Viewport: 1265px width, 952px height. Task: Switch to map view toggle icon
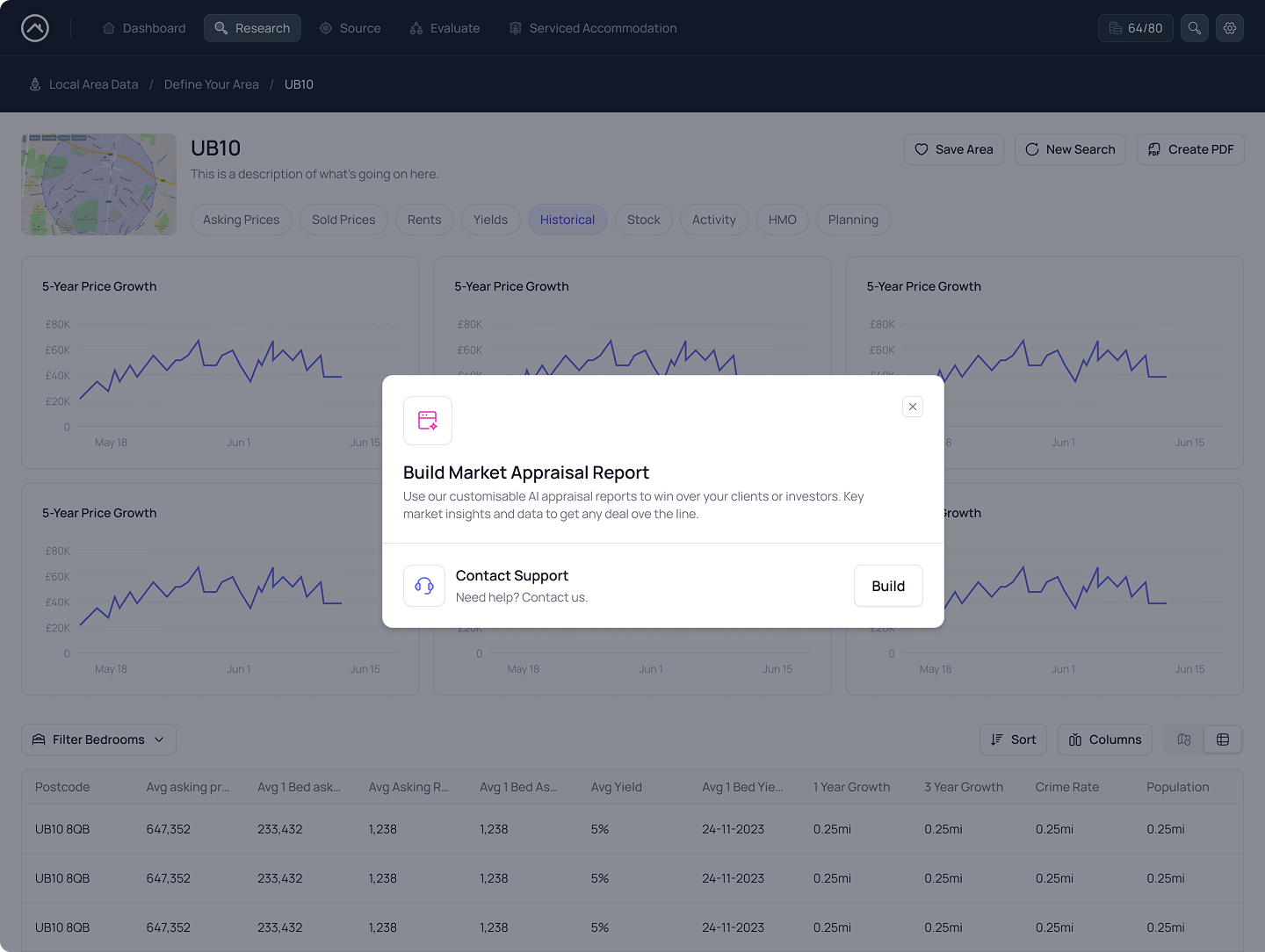tap(1184, 739)
